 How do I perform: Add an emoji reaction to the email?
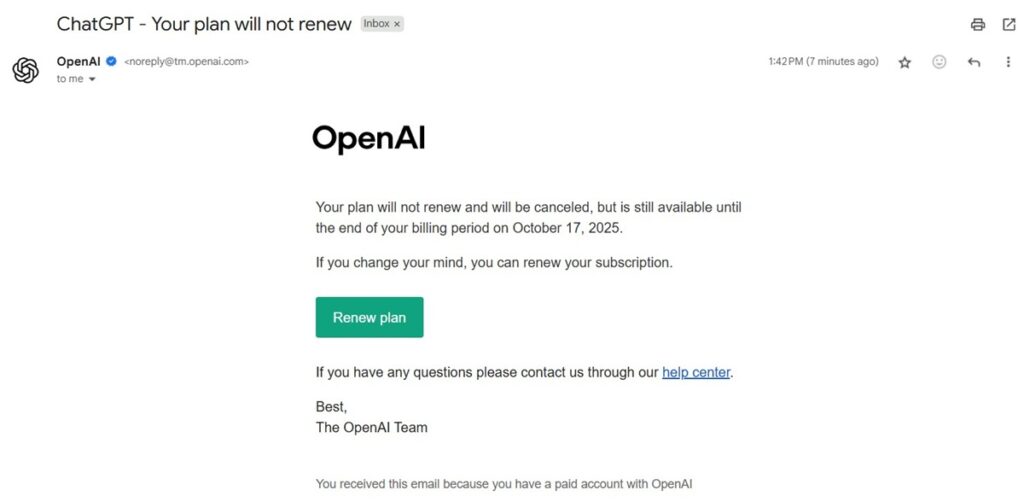click(x=939, y=62)
